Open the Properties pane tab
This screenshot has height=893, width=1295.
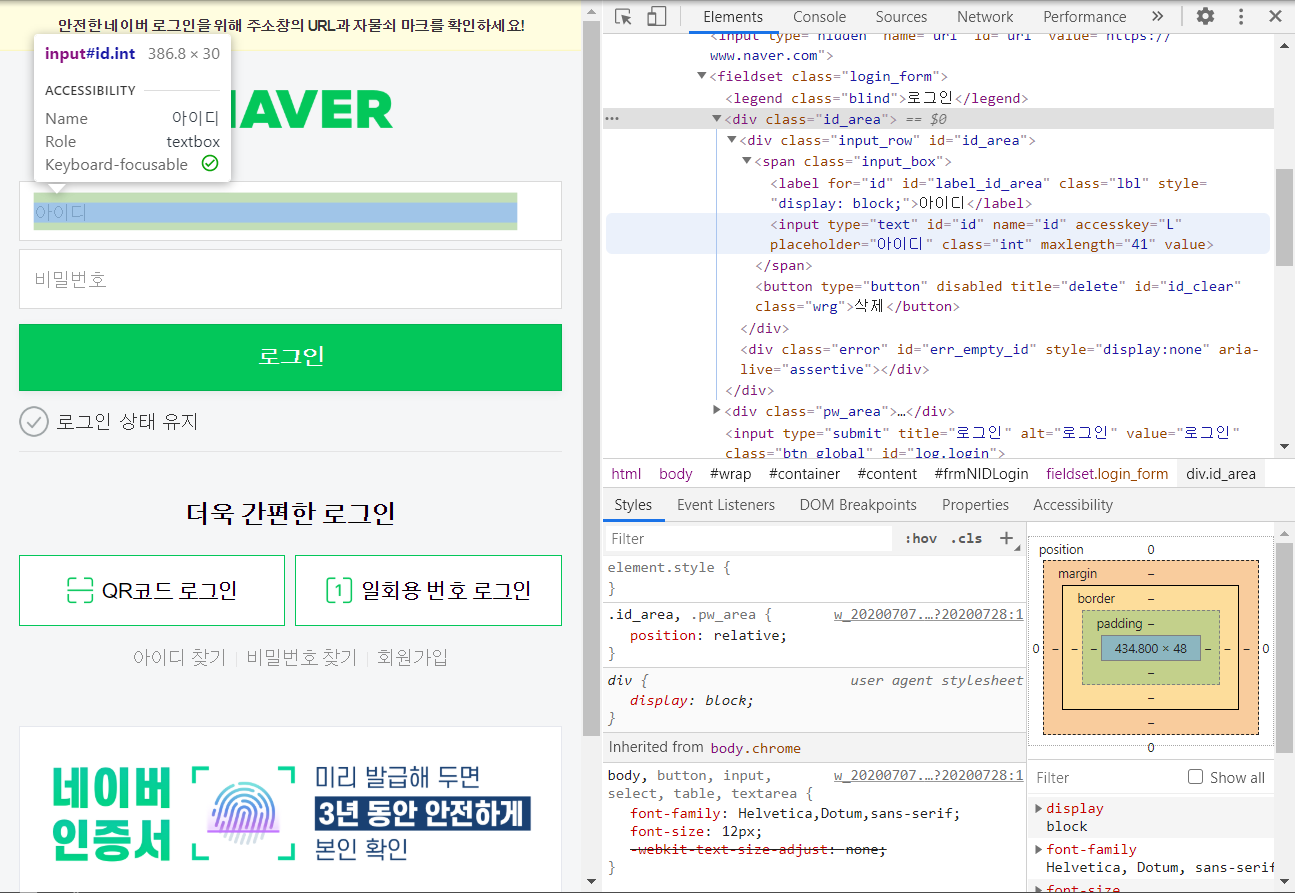tap(975, 505)
